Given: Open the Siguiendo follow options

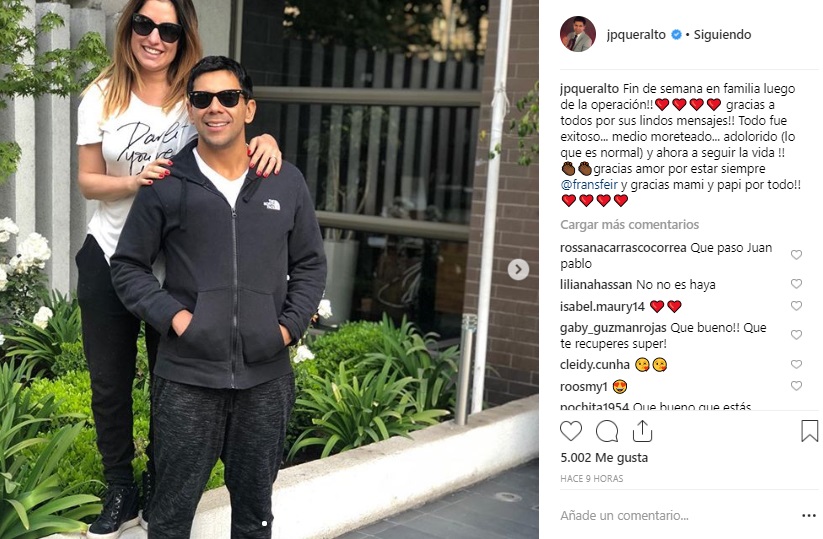Looking at the screenshot, I should 722,35.
